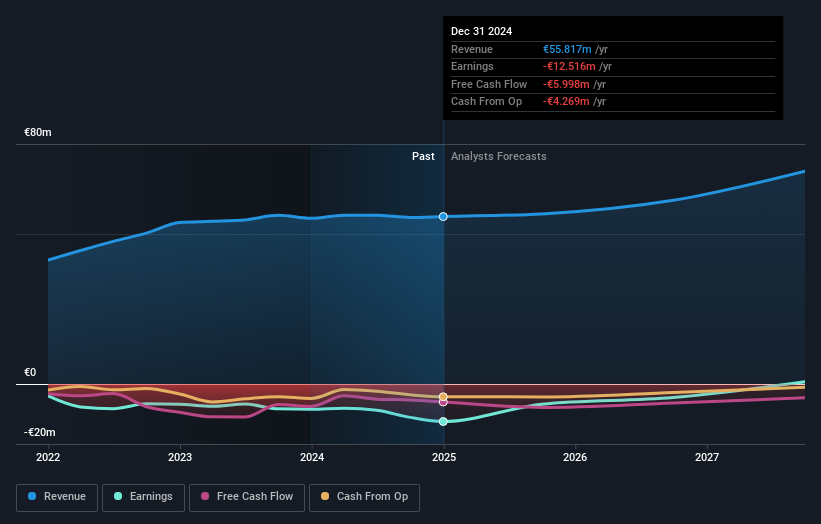Select the Free Cash Flow data point marker
The height and width of the screenshot is (524, 821).
(x=443, y=403)
